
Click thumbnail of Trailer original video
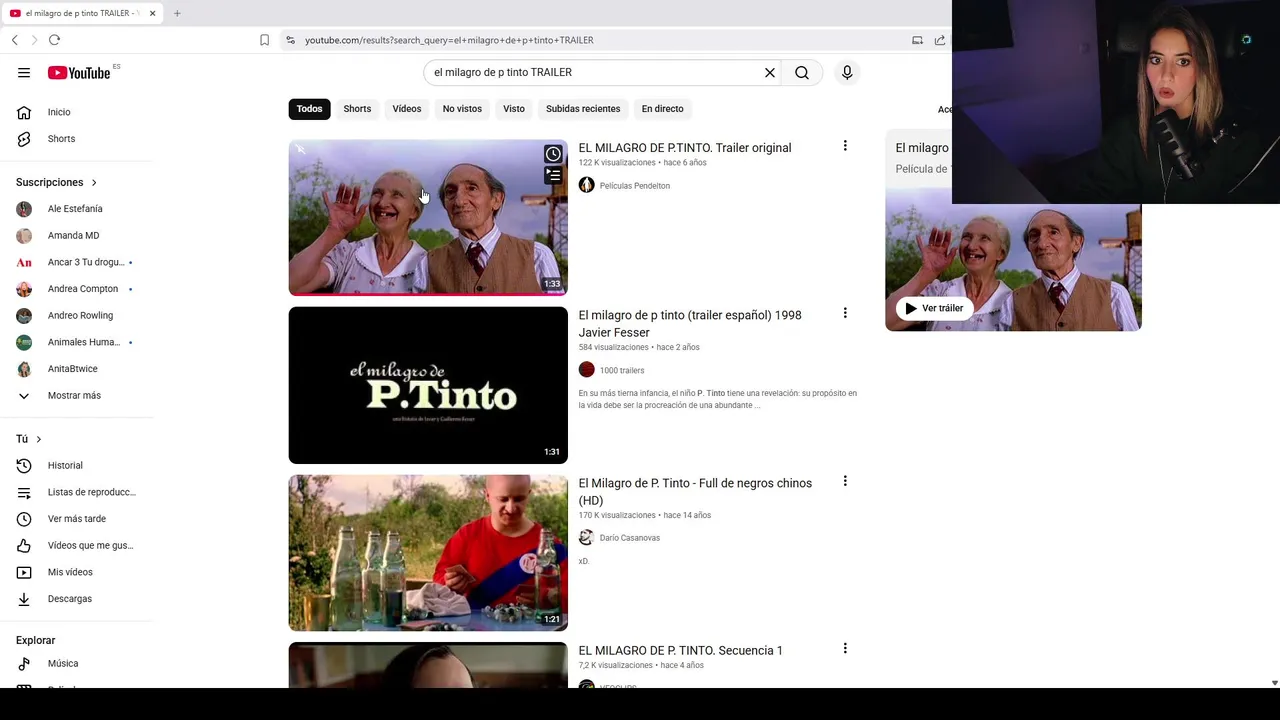(428, 218)
